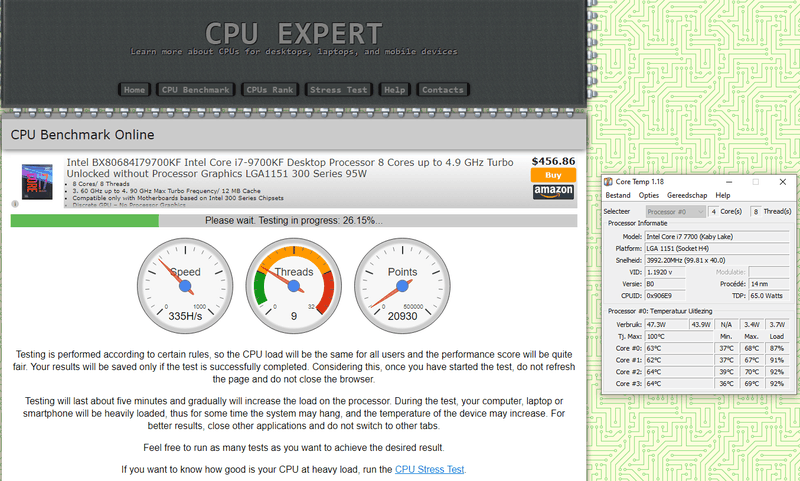Open the Intel Core i7-9700KF product title link
800x481 pixels.
(x=290, y=168)
